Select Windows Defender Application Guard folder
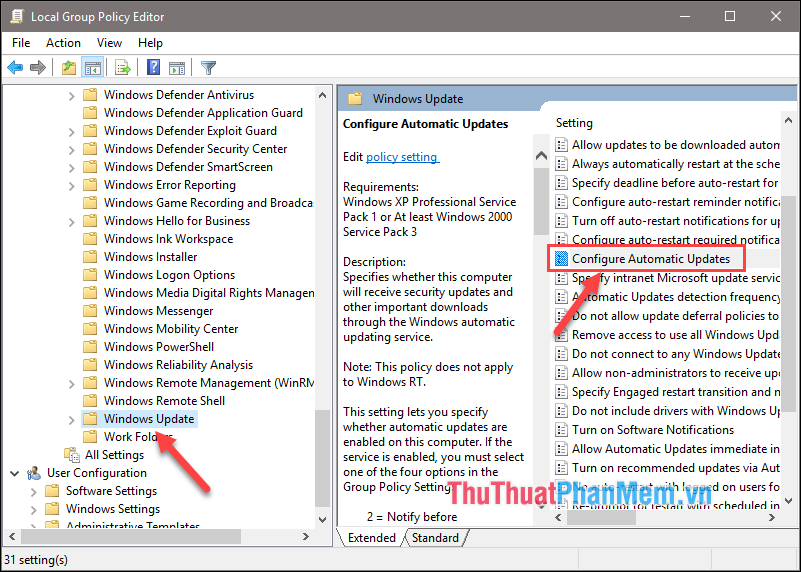Image resolution: width=801 pixels, height=572 pixels. click(x=203, y=112)
